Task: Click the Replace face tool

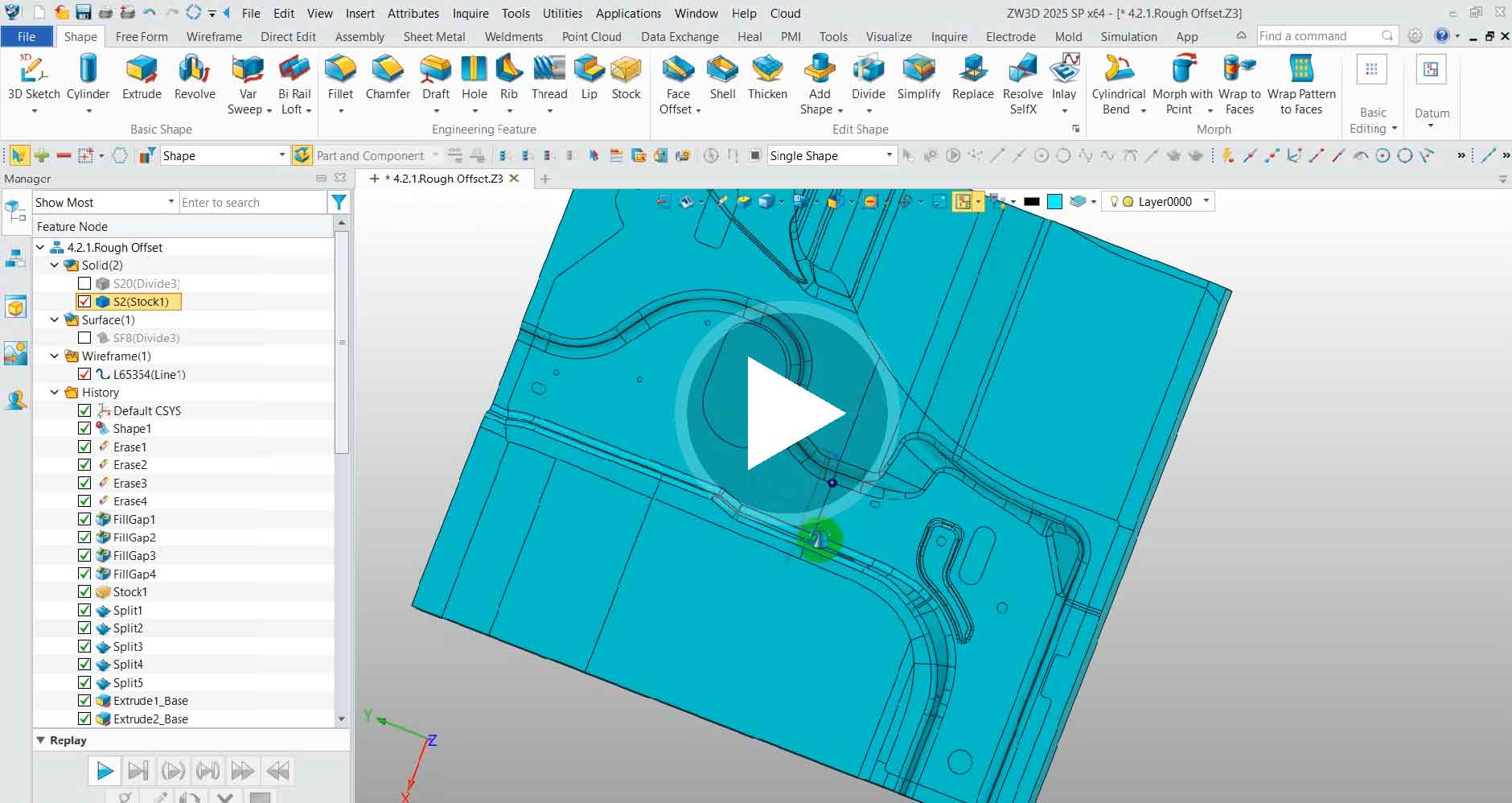Action: pyautogui.click(x=972, y=78)
